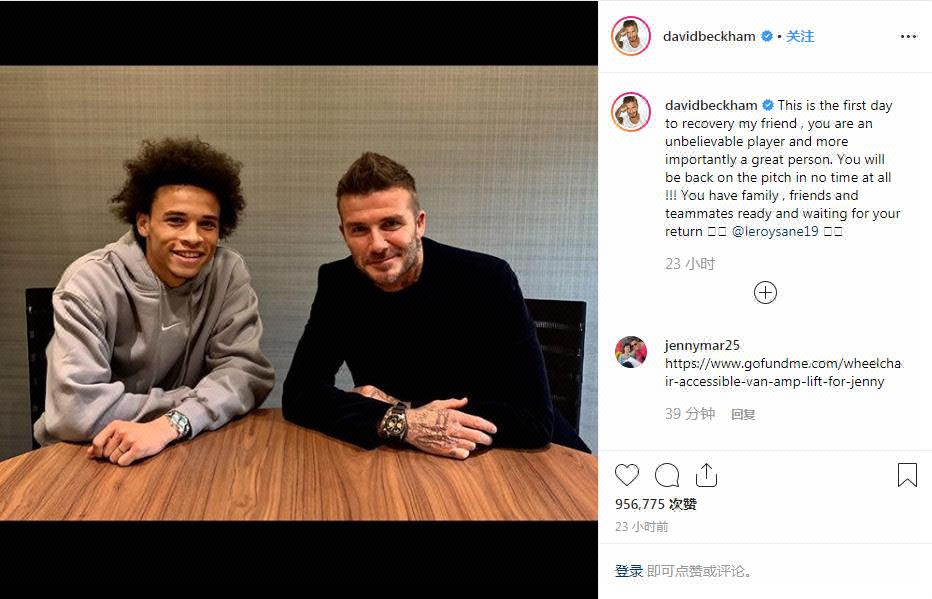This screenshot has width=932, height=599.
Task: Open comments via the speech bubble icon
Action: (667, 475)
